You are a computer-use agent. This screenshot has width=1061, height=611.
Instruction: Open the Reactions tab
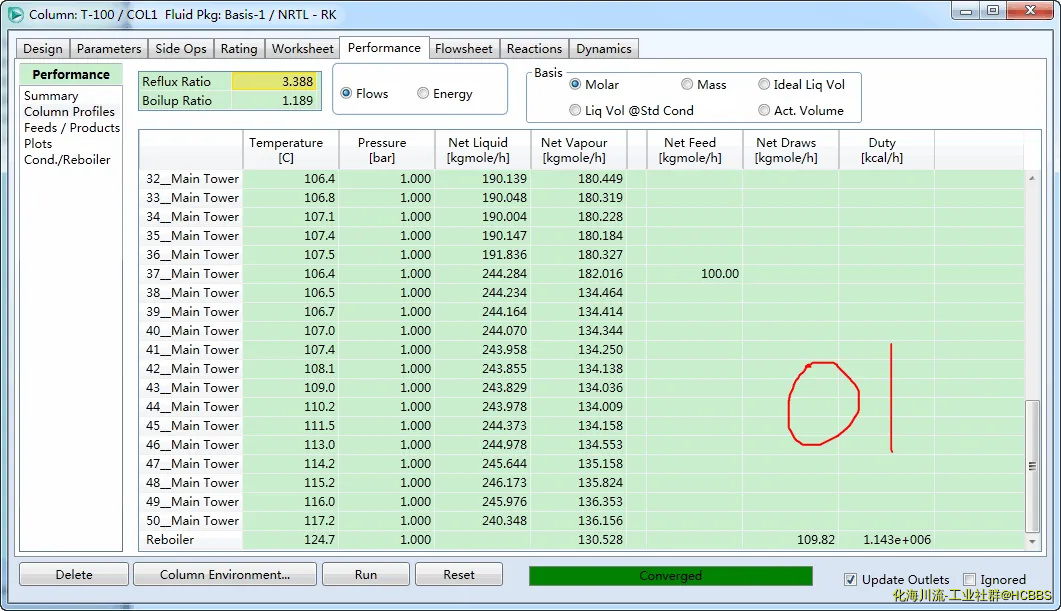click(534, 49)
